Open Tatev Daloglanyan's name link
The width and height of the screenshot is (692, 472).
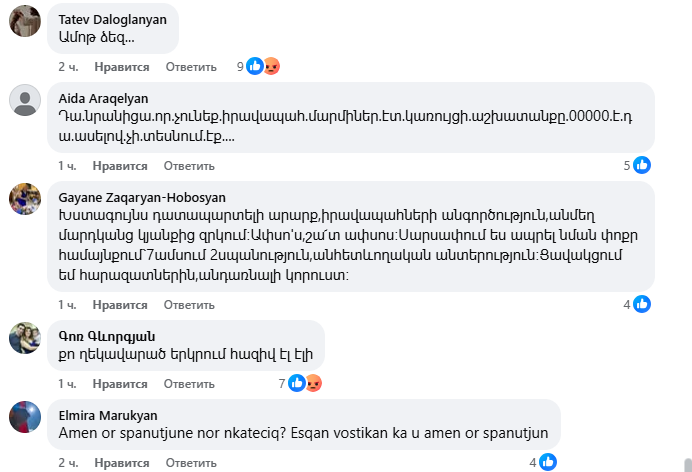point(112,19)
